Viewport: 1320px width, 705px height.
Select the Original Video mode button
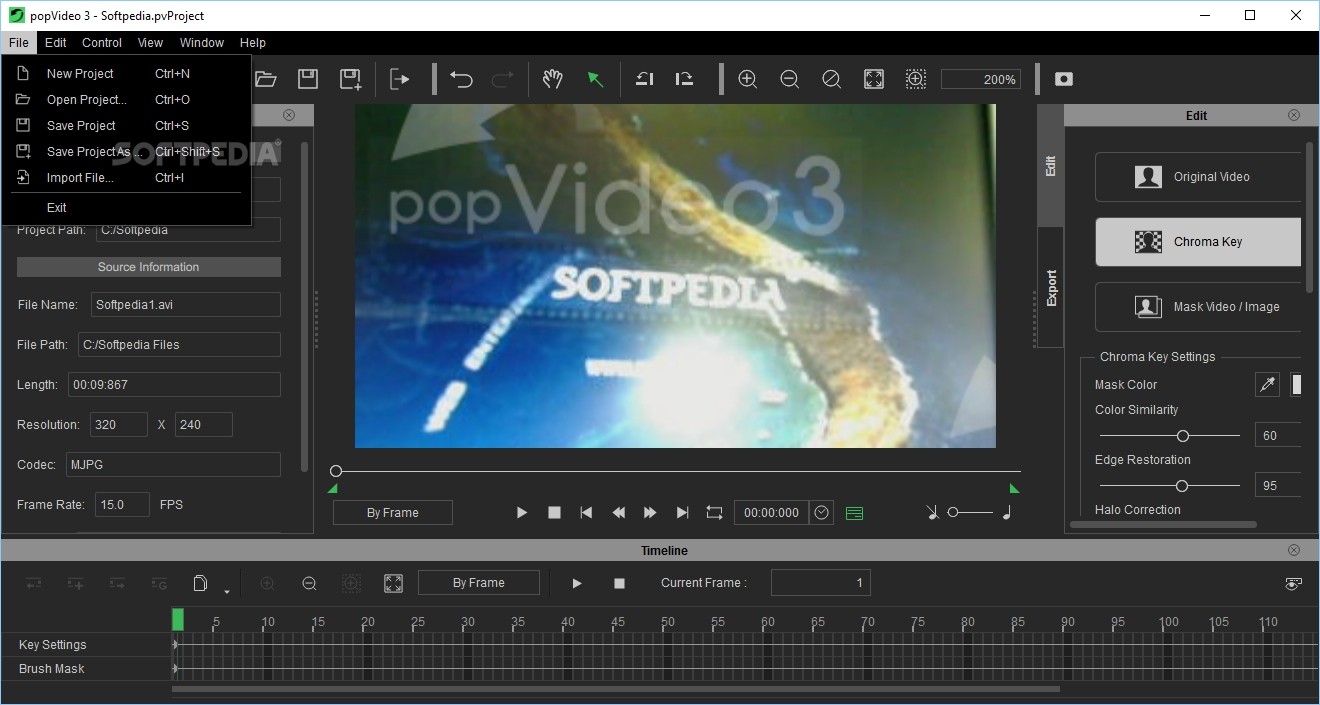(1198, 177)
